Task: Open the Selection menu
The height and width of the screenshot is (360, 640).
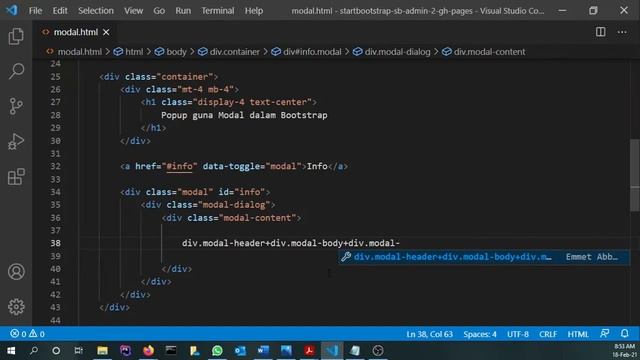Action: coord(96,11)
